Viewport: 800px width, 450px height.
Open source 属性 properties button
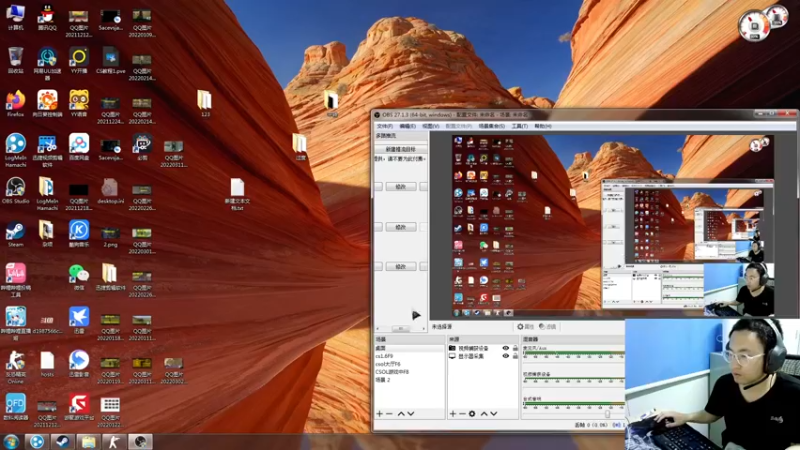[525, 327]
